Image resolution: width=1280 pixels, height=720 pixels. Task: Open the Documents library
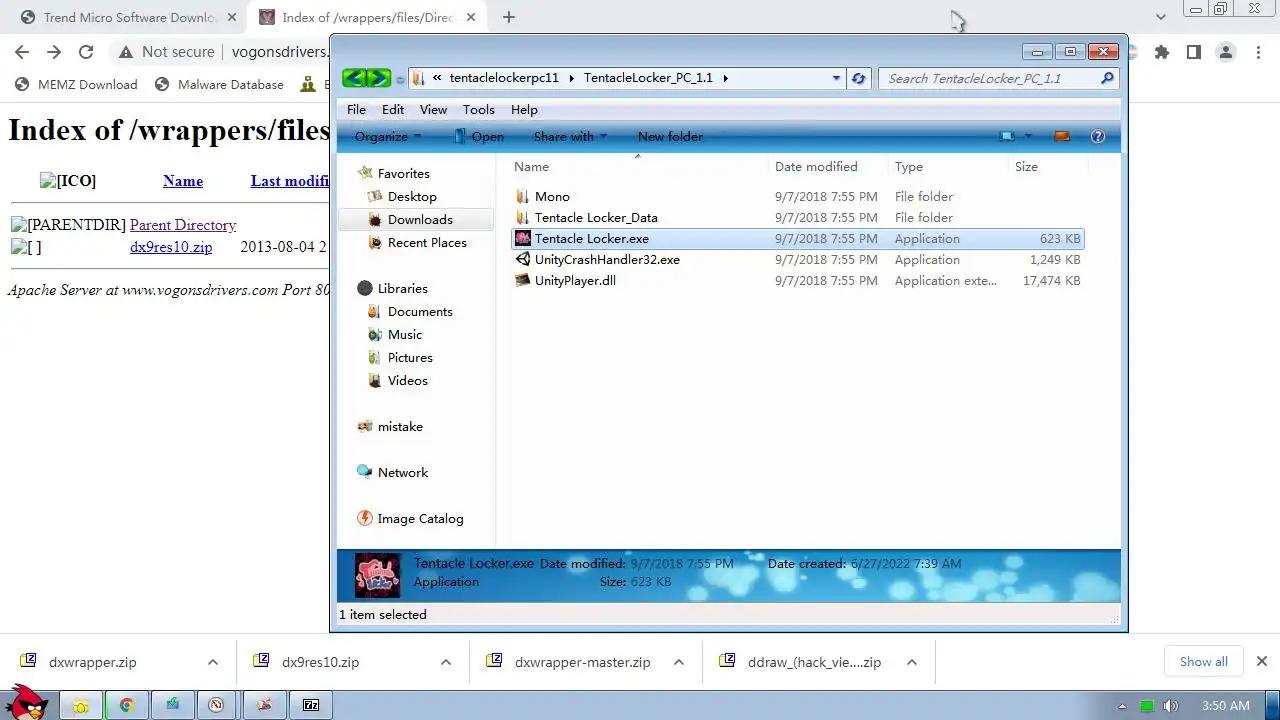coord(420,311)
